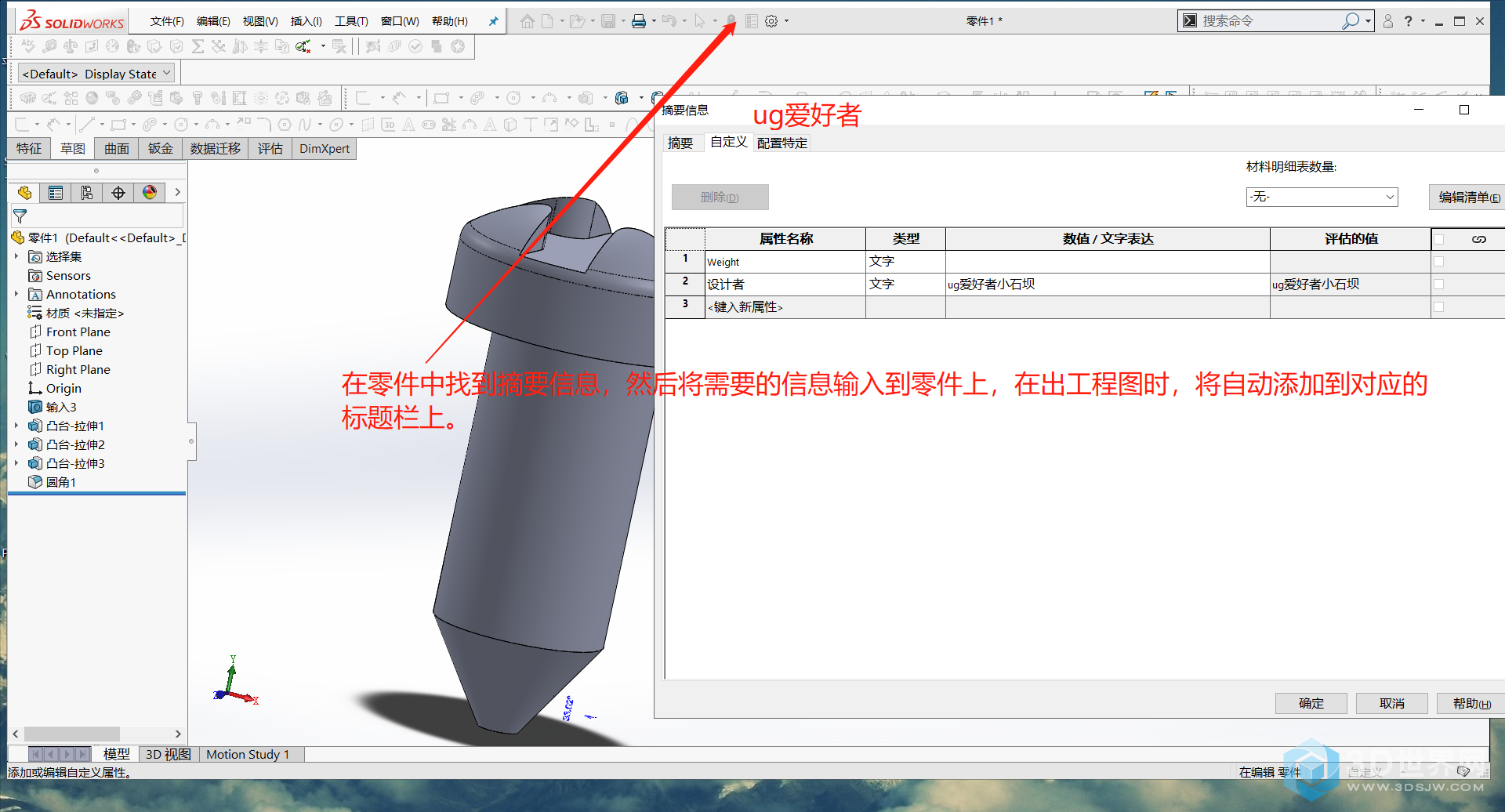Open the Display State dropdown
The image size is (1505, 812).
click(x=97, y=74)
